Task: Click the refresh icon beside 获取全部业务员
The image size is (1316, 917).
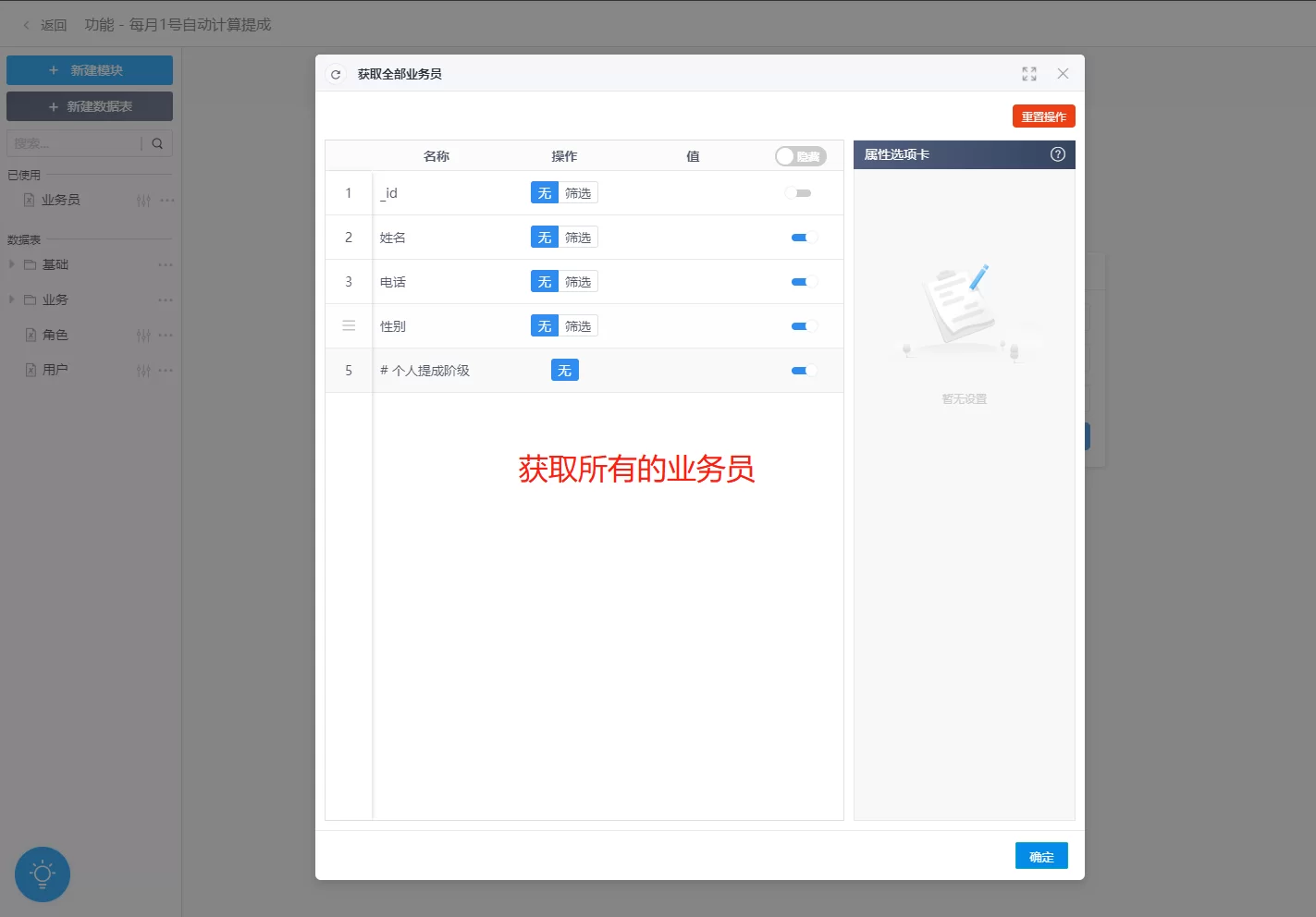Action: click(x=336, y=74)
